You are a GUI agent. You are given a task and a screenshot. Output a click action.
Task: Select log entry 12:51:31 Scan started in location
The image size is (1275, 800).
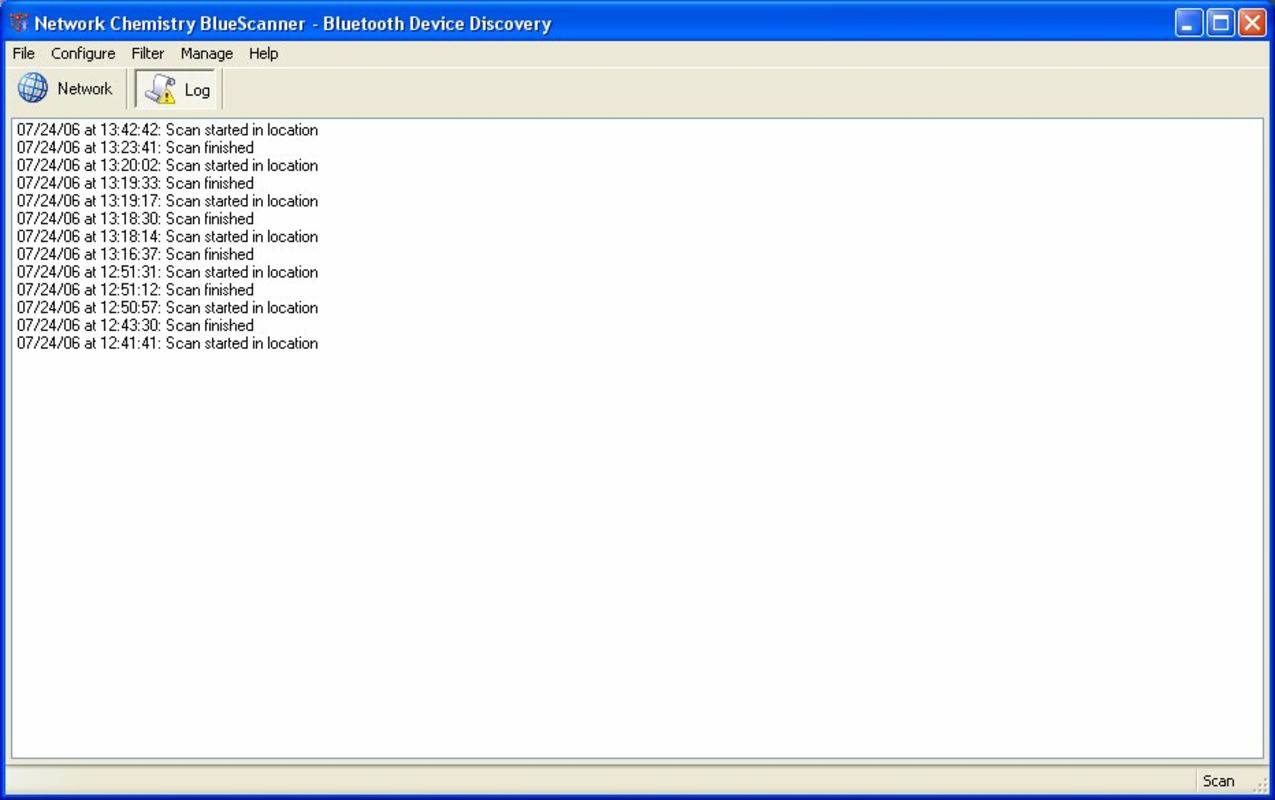coord(167,272)
